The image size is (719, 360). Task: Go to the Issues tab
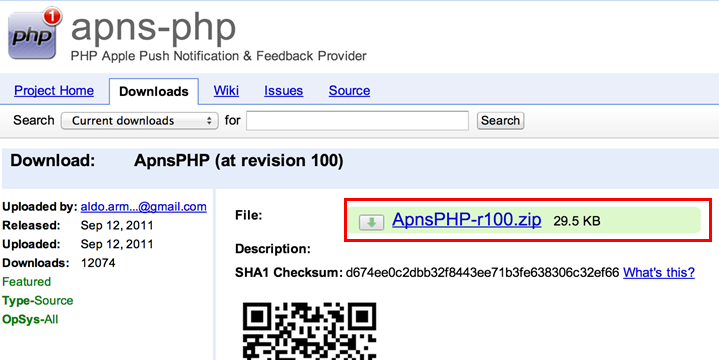283,91
